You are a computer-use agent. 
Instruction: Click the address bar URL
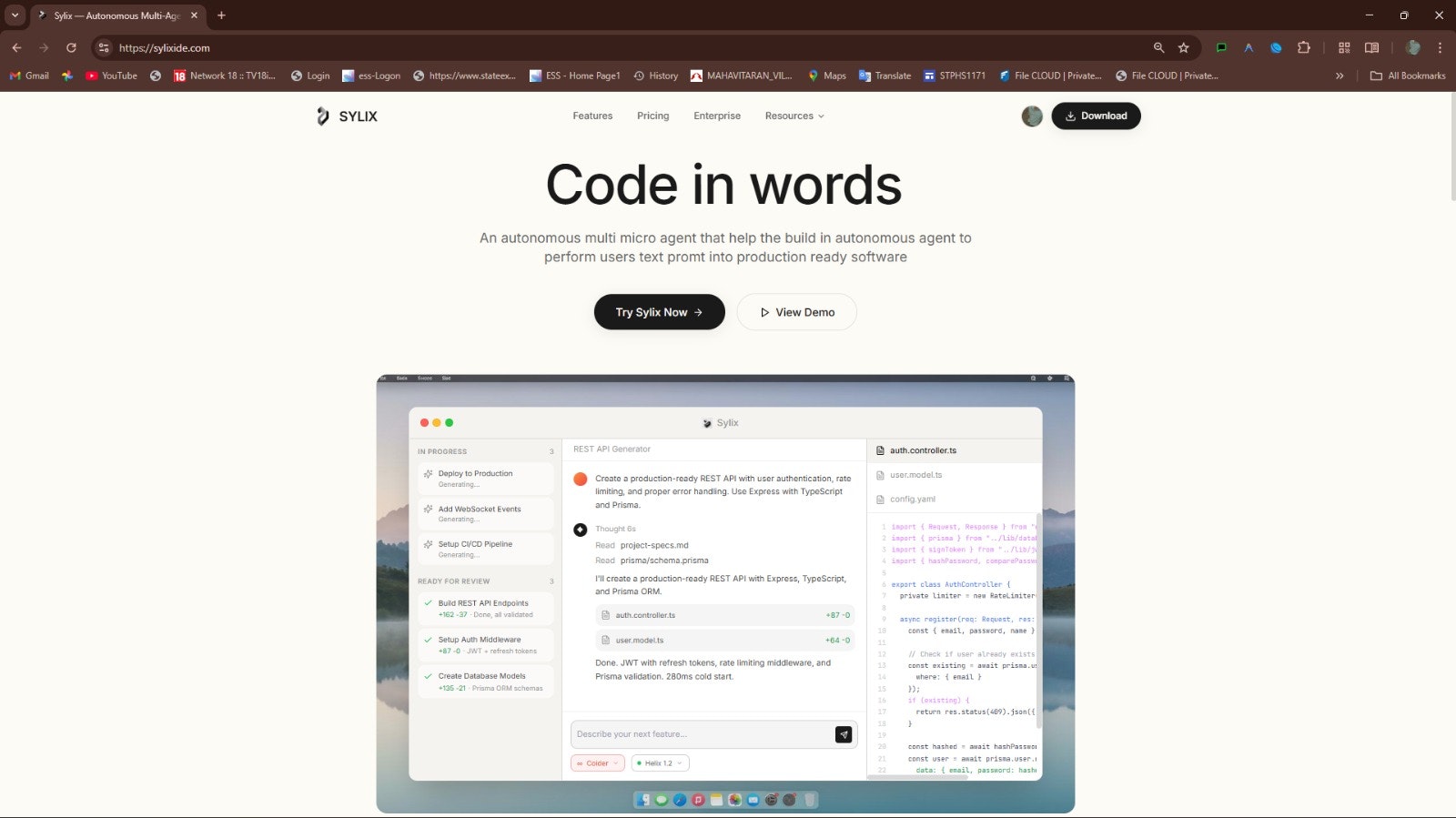[165, 48]
